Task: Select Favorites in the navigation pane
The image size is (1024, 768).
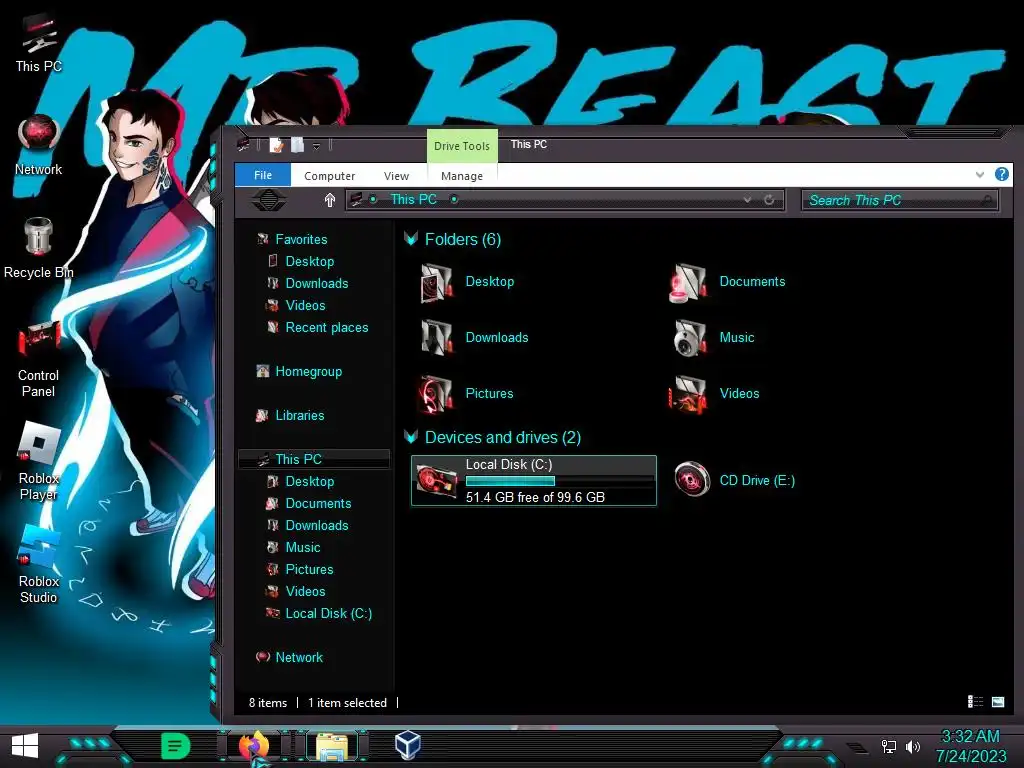Action: pos(301,239)
